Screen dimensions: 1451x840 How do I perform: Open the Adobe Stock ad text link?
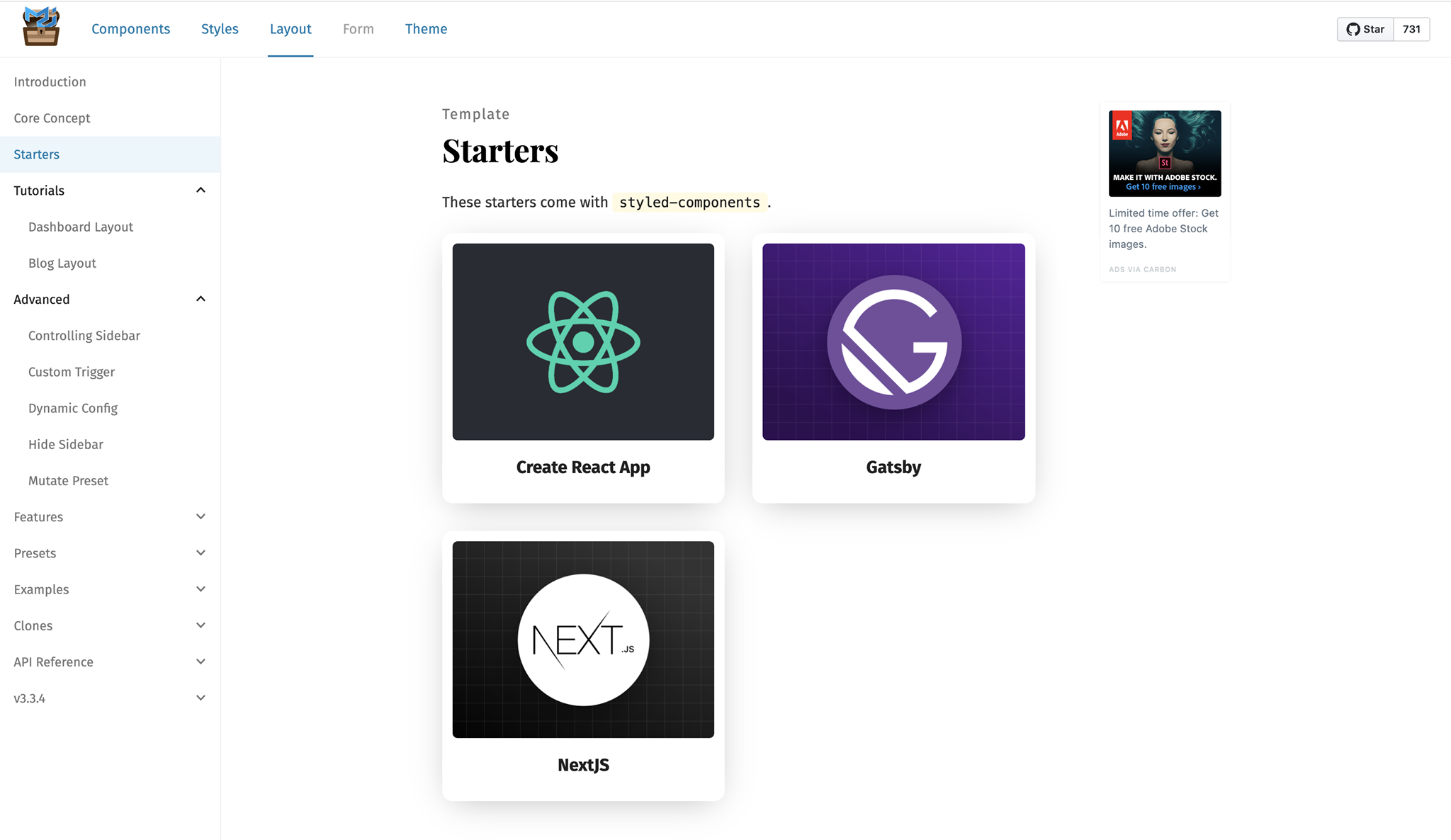(1164, 229)
